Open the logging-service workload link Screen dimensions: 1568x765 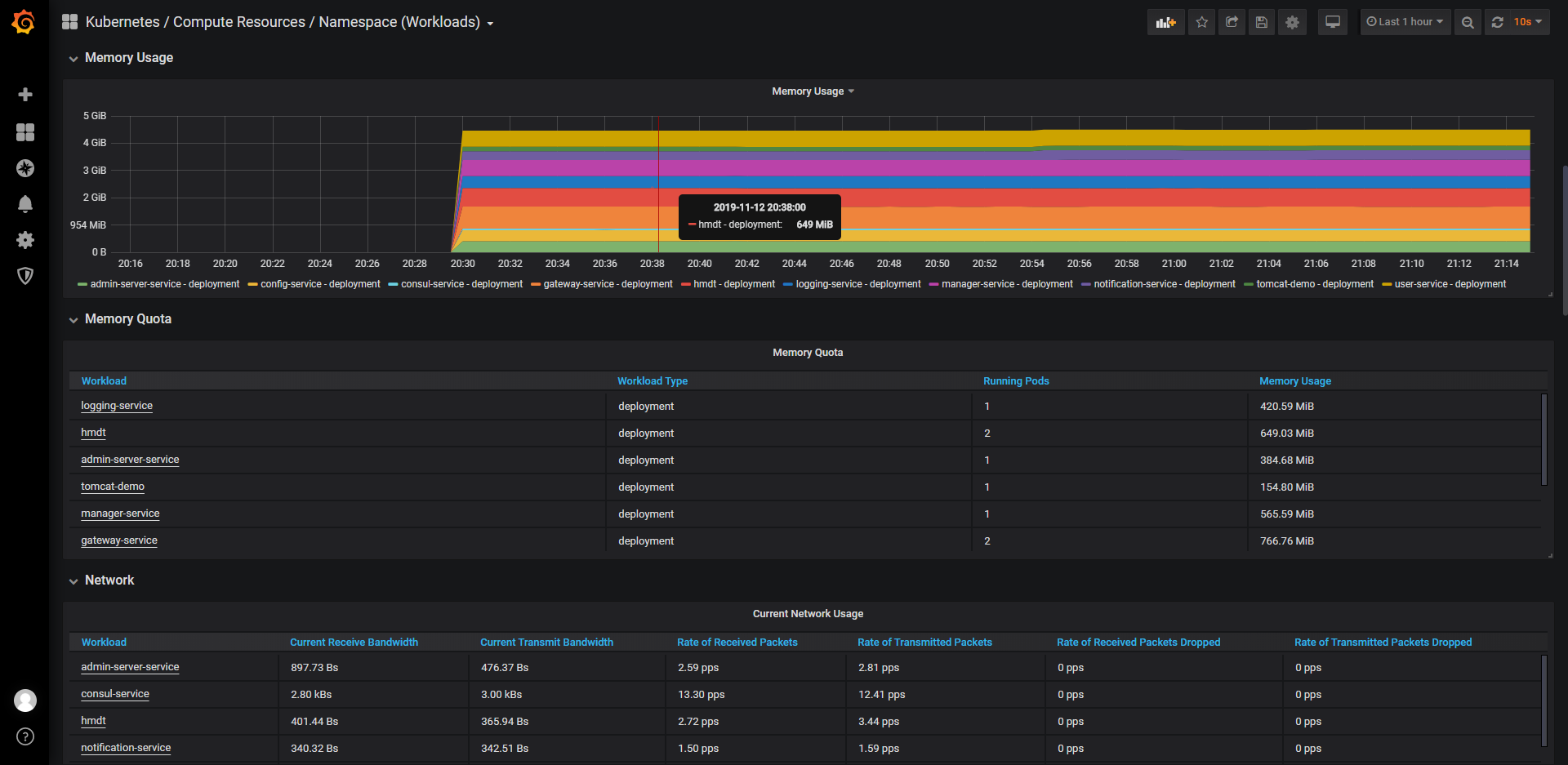117,406
